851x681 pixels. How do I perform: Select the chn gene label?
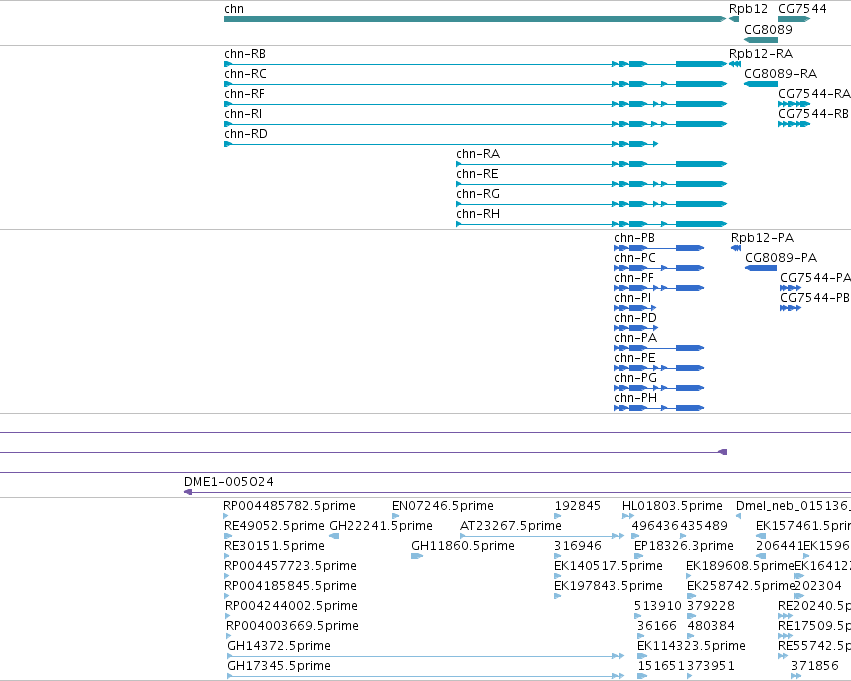[234, 9]
